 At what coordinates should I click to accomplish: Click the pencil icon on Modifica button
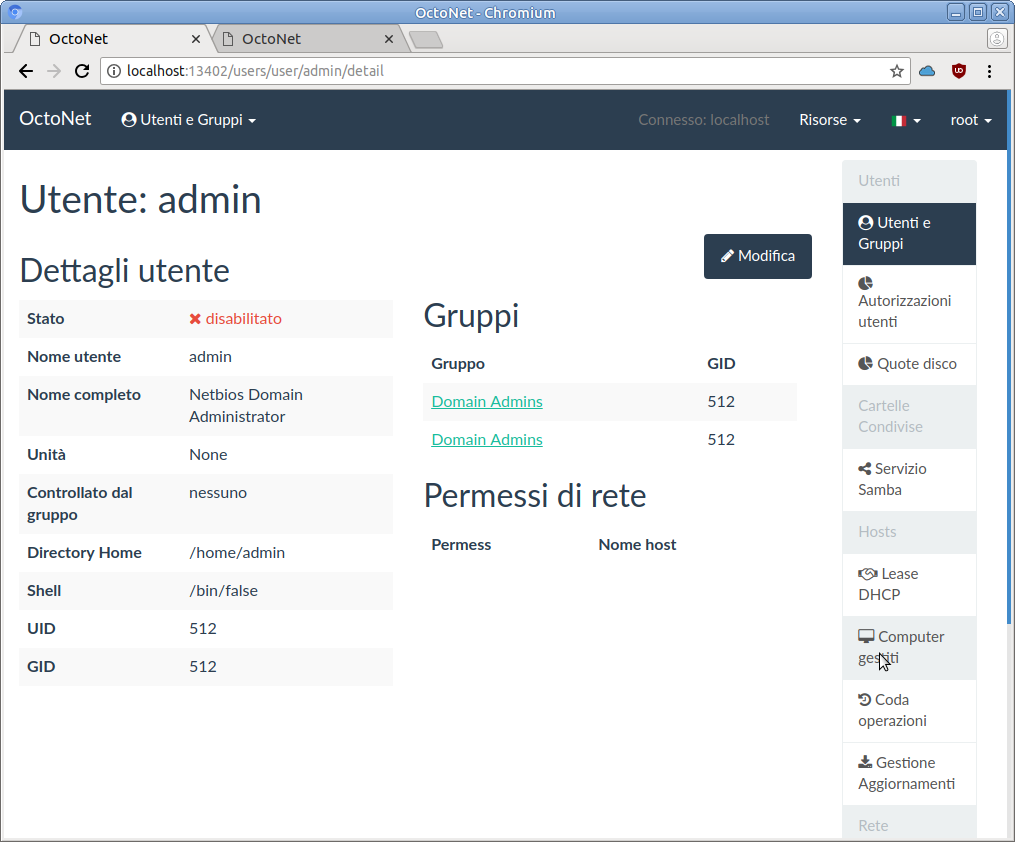pyautogui.click(x=728, y=256)
